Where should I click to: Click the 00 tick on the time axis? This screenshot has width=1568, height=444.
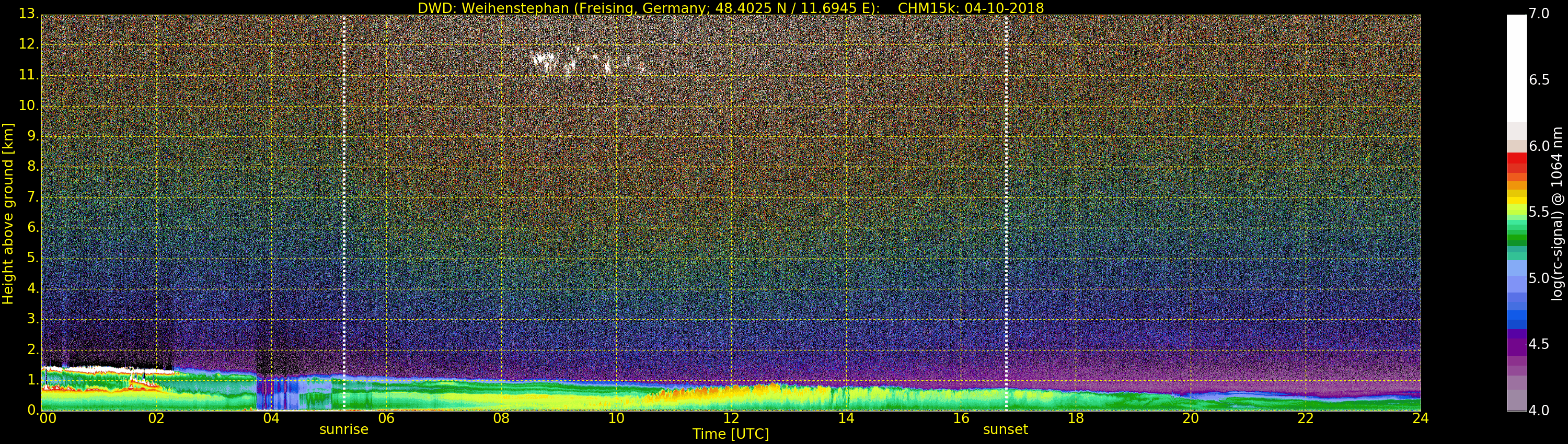[48, 418]
